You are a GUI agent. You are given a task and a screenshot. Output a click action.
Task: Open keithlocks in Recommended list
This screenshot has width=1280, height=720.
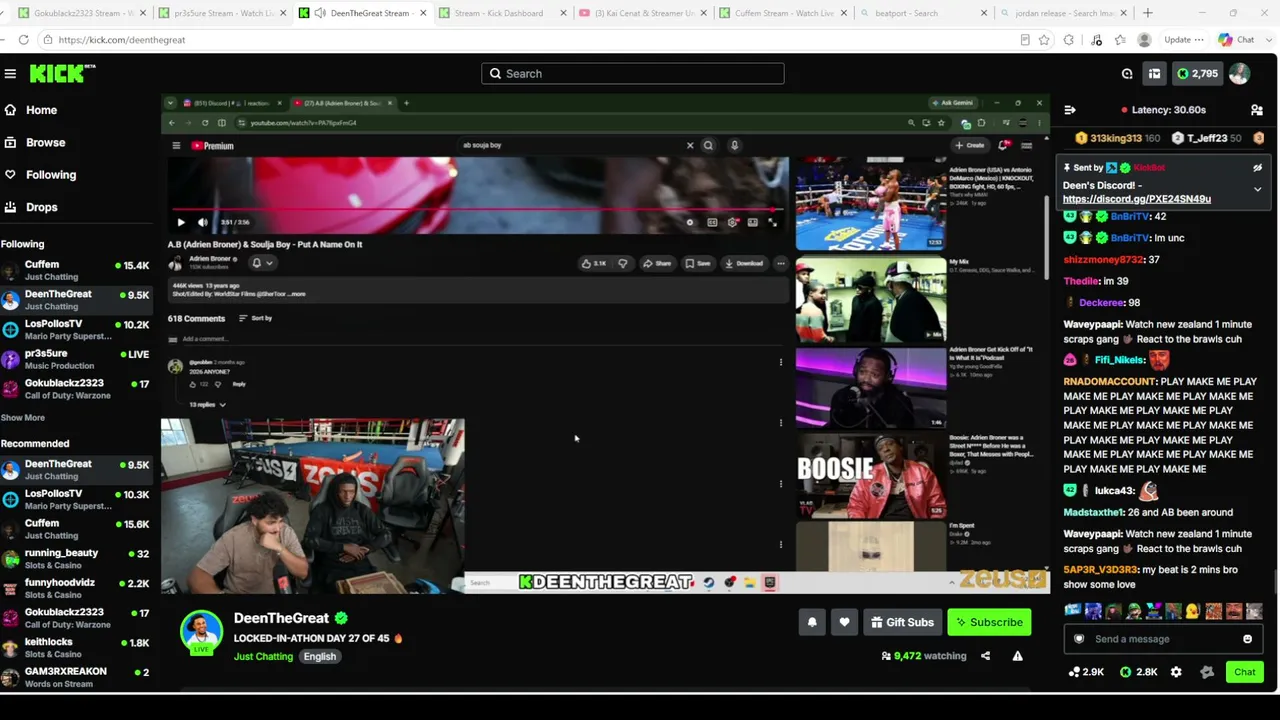click(76, 647)
